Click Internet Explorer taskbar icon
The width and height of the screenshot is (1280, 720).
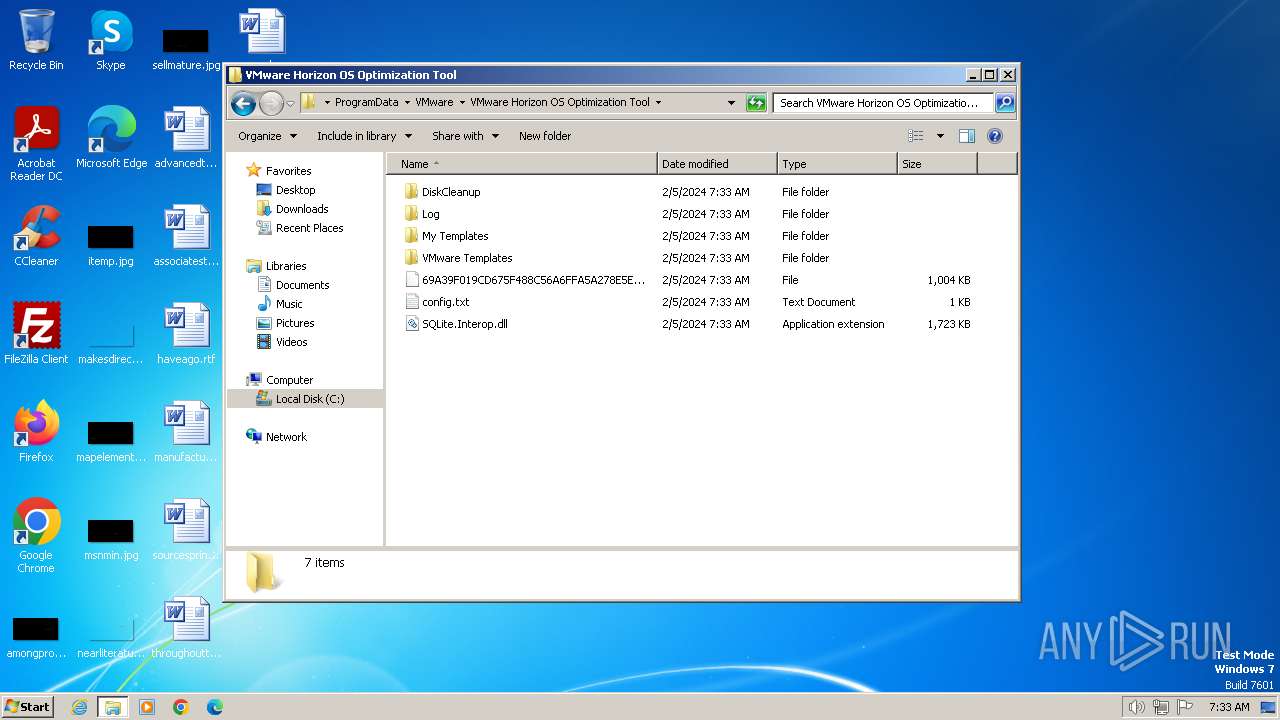pos(79,707)
